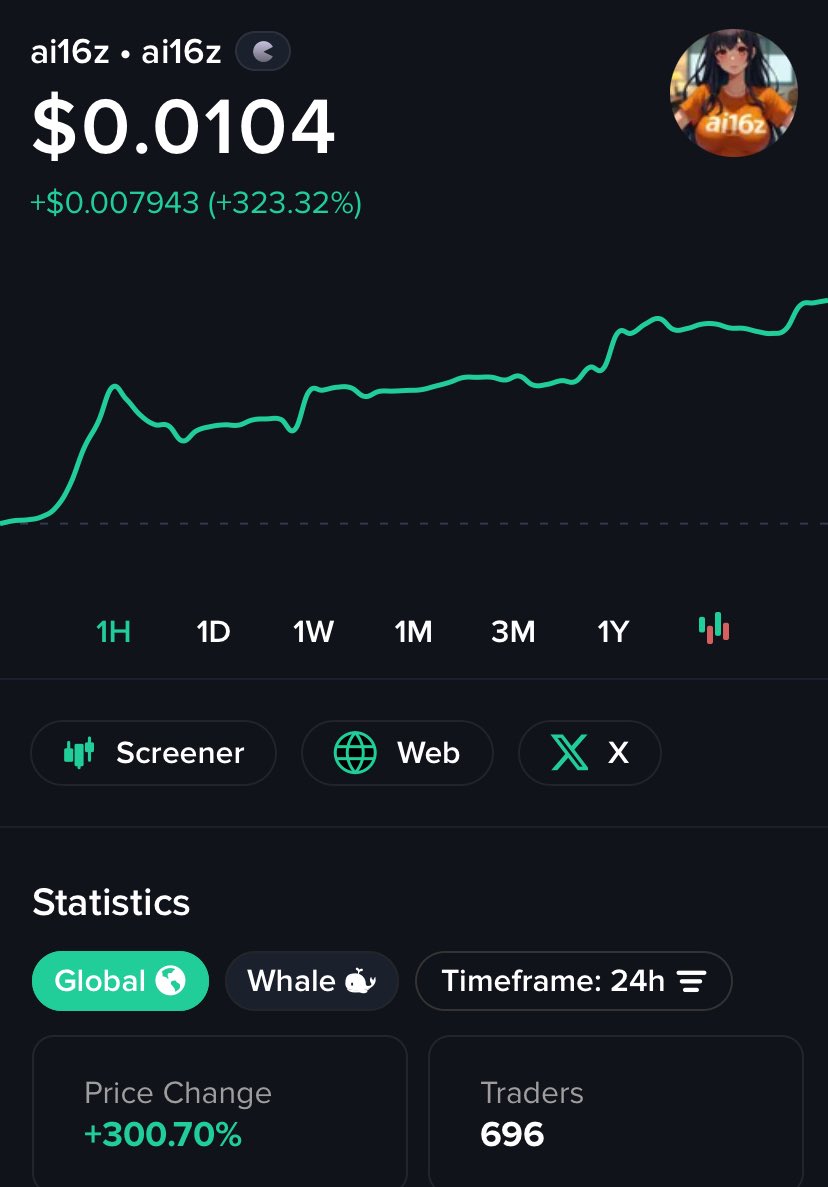This screenshot has height=1187, width=828.
Task: Open the Screener button
Action: coord(154,752)
